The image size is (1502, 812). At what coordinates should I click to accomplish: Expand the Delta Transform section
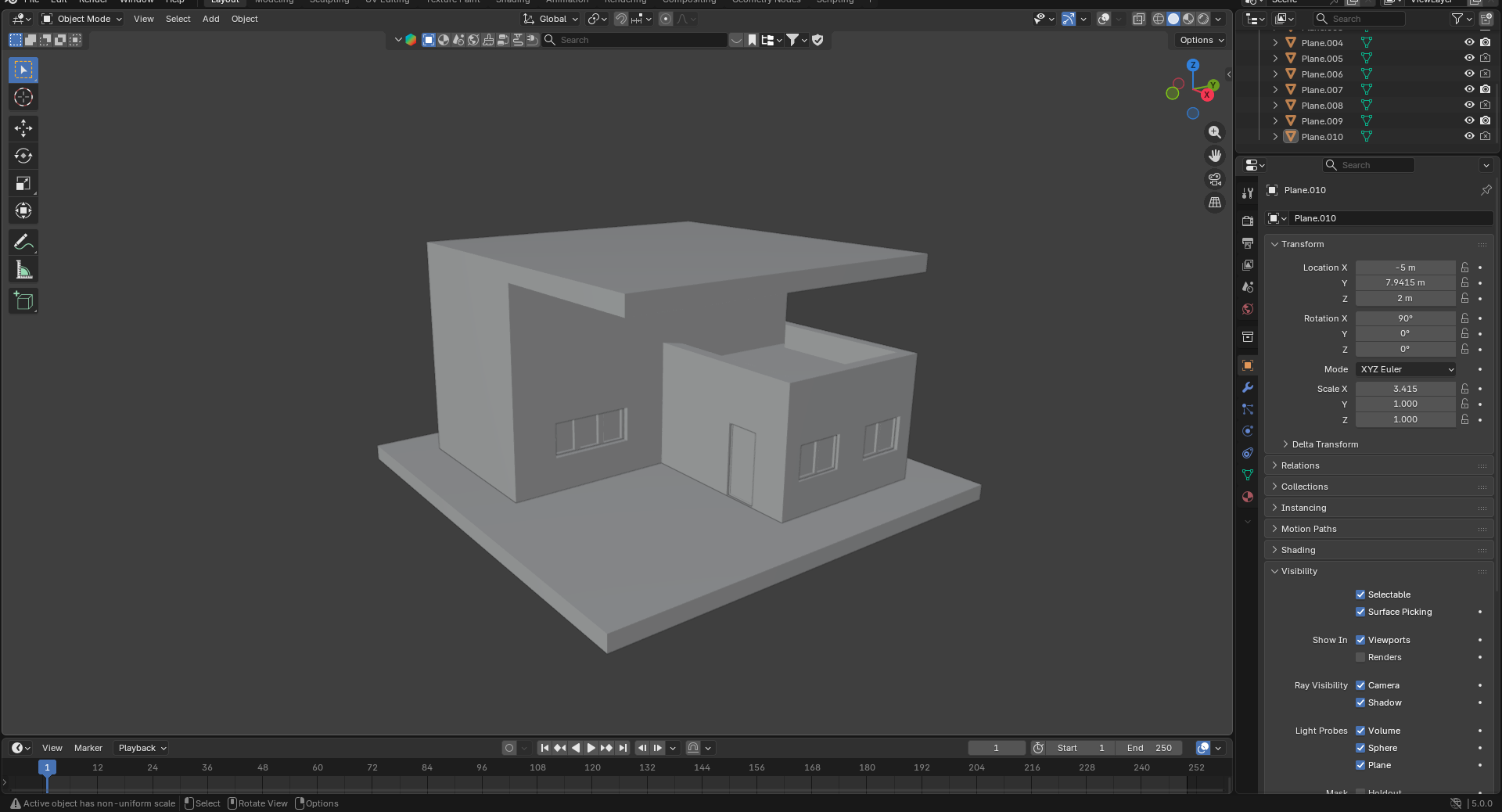click(1324, 444)
